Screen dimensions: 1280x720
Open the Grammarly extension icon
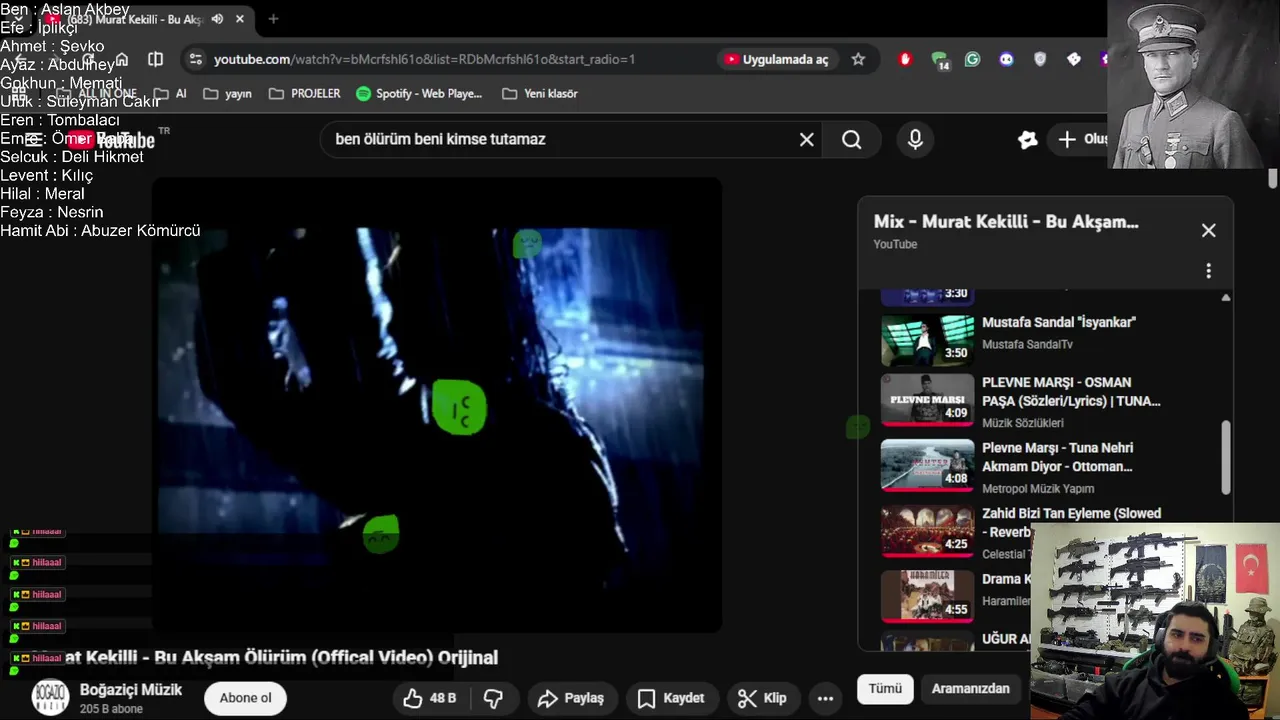pos(972,59)
